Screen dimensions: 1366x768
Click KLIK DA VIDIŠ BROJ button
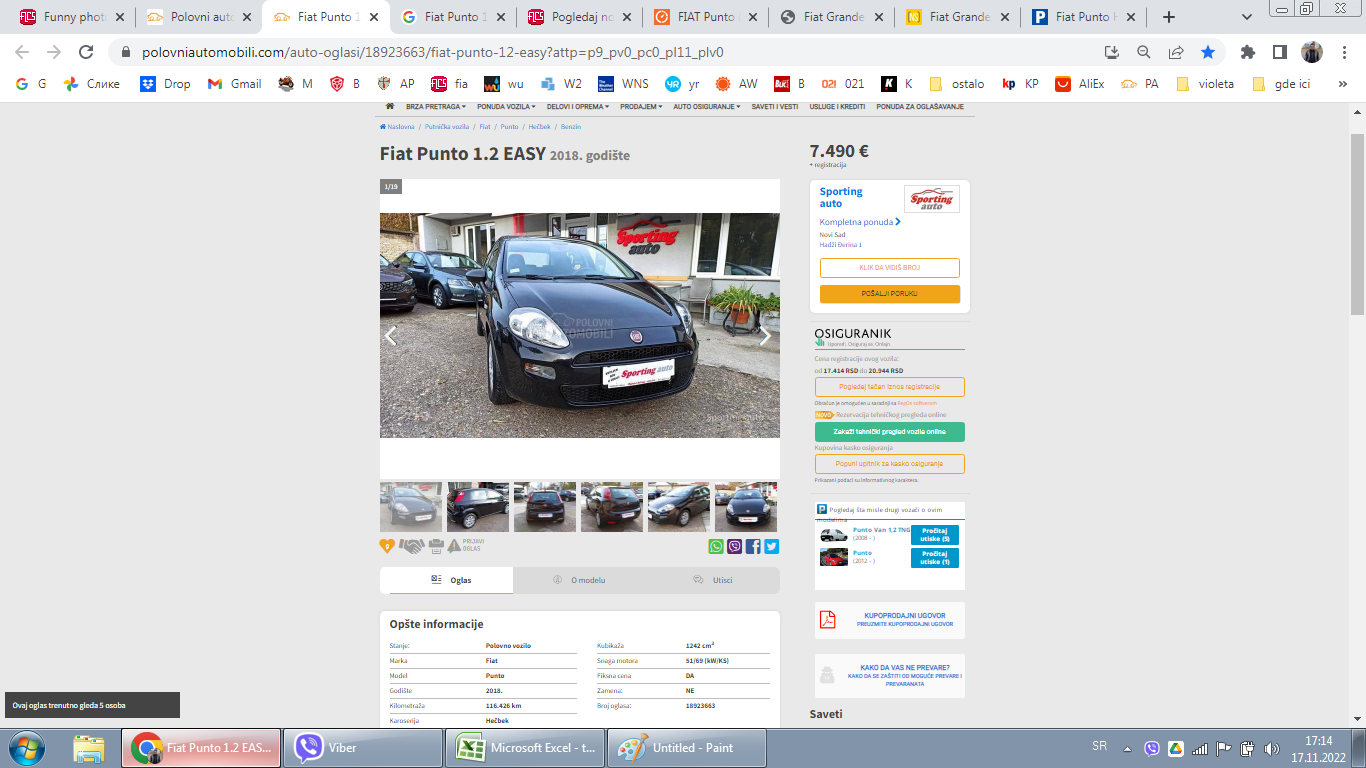(x=889, y=268)
